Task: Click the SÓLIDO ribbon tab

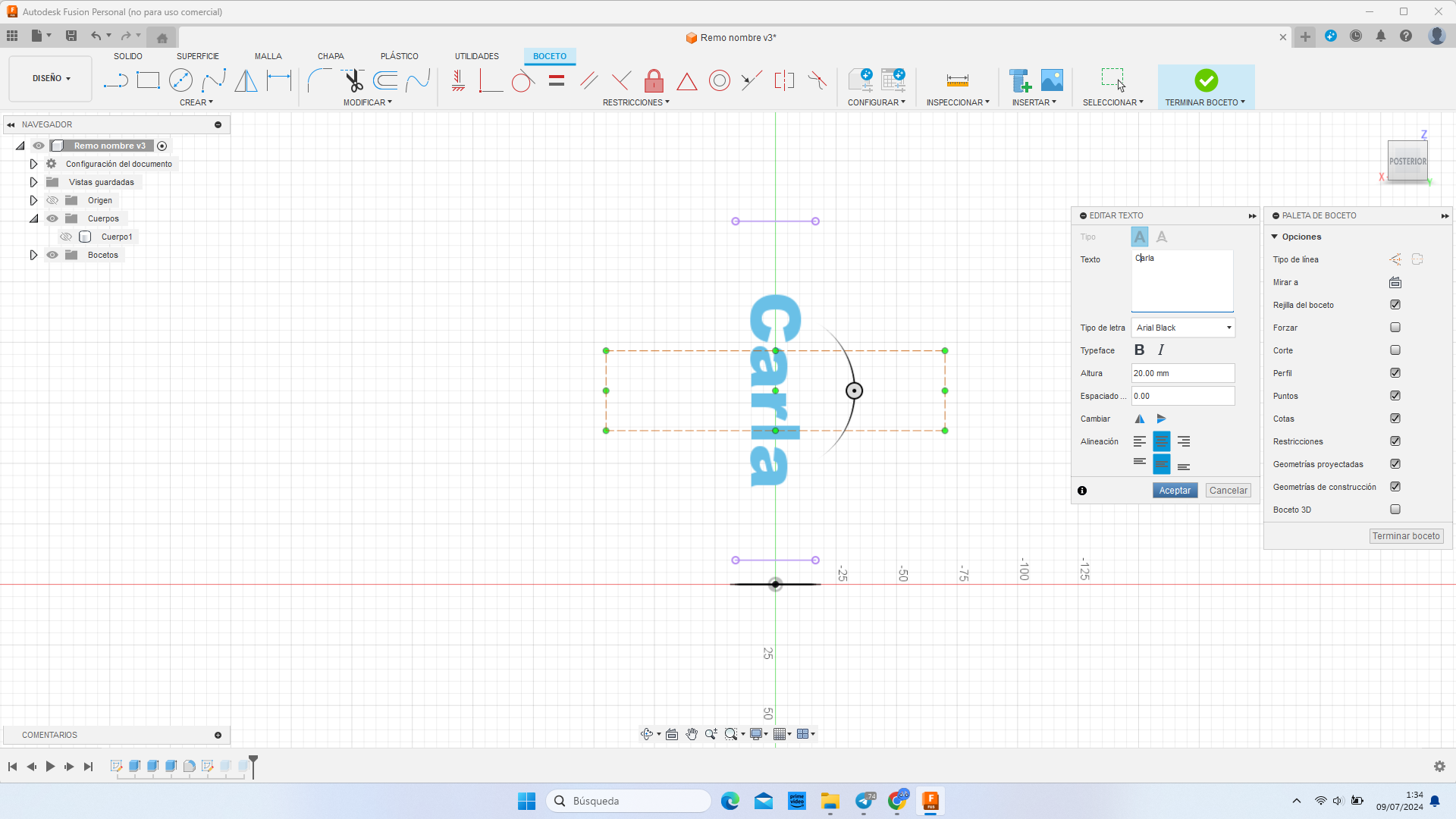Action: pos(125,56)
